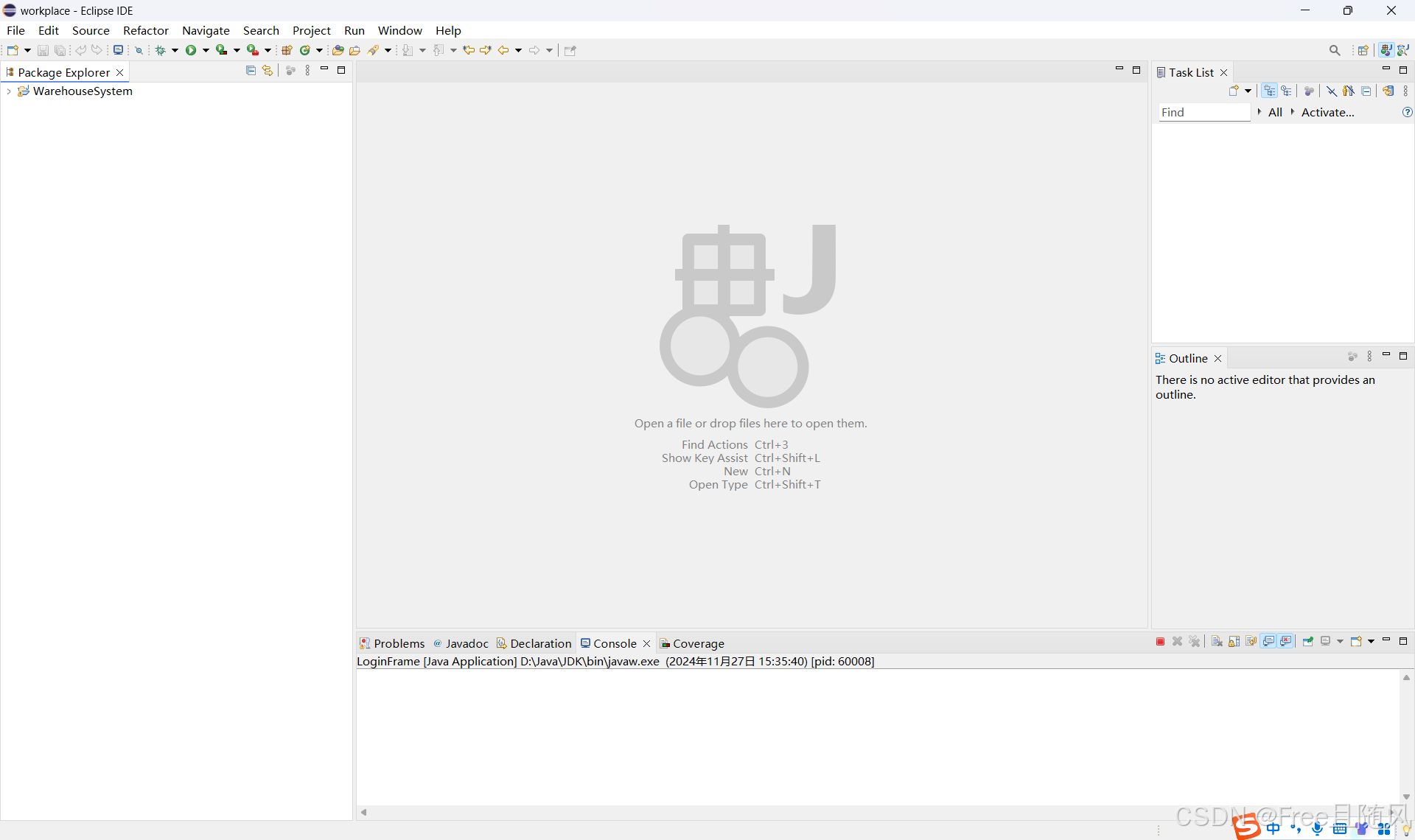
Task: Click the Find field in Task List
Action: click(1204, 112)
